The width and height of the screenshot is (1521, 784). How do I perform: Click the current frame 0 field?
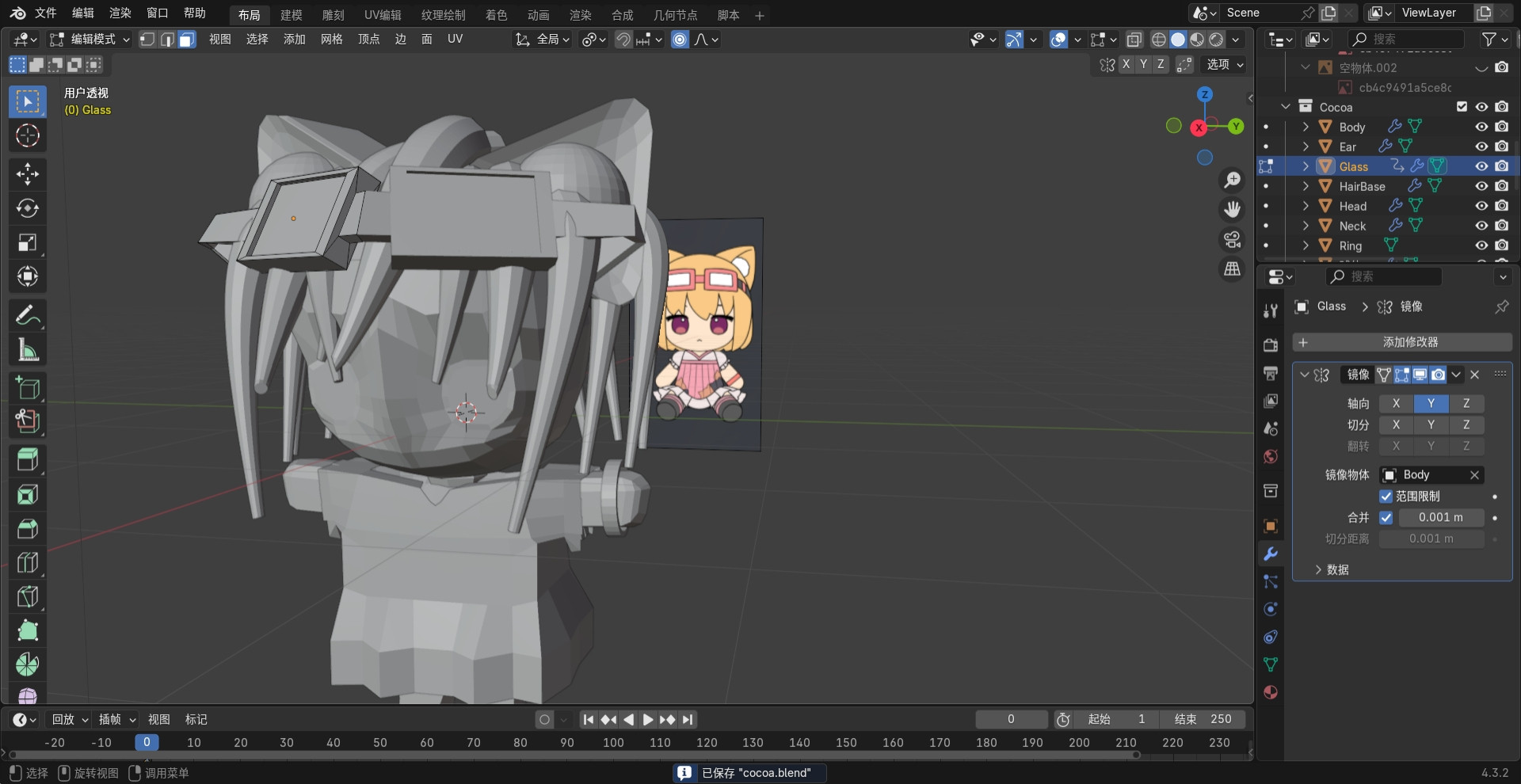point(1011,720)
